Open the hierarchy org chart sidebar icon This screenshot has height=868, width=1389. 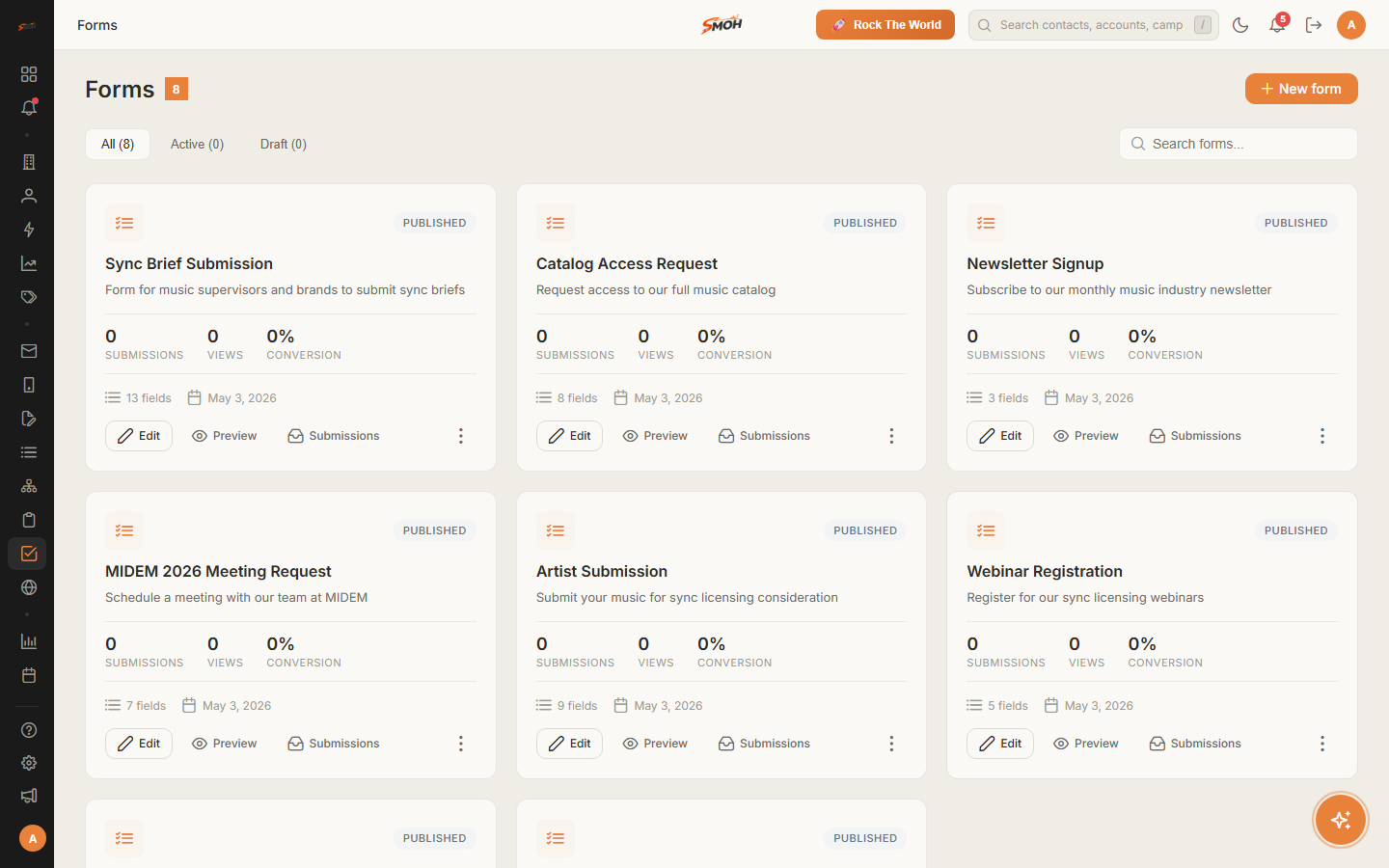[x=29, y=486]
